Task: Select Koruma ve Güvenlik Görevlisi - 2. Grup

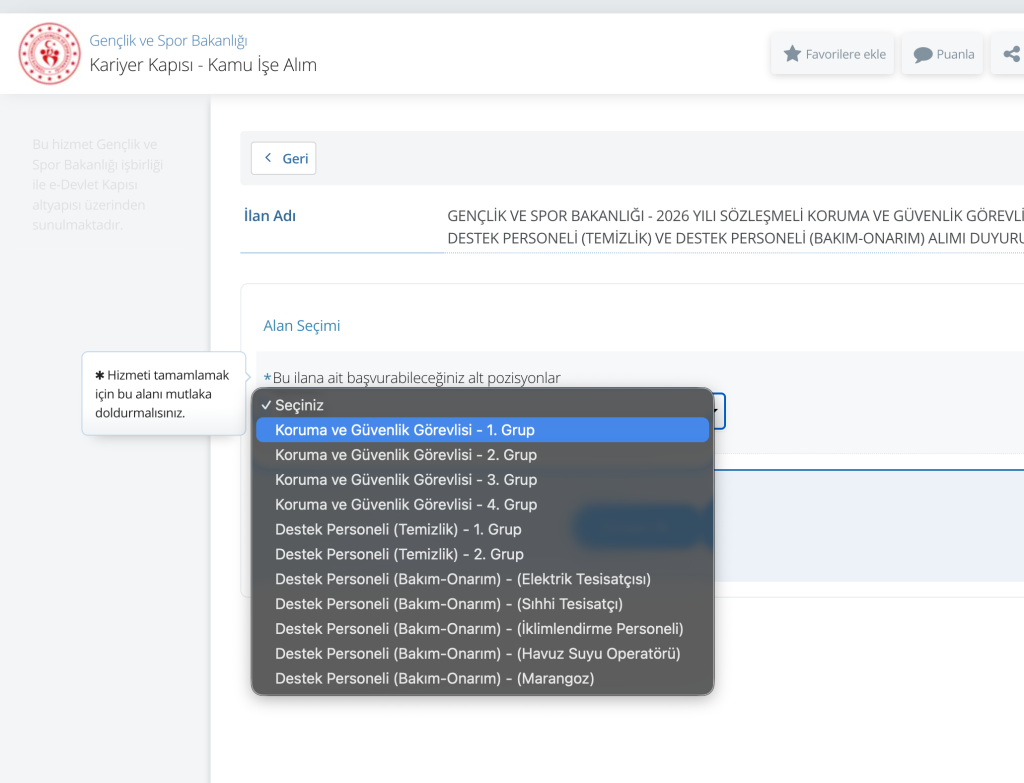Action: coord(483,455)
